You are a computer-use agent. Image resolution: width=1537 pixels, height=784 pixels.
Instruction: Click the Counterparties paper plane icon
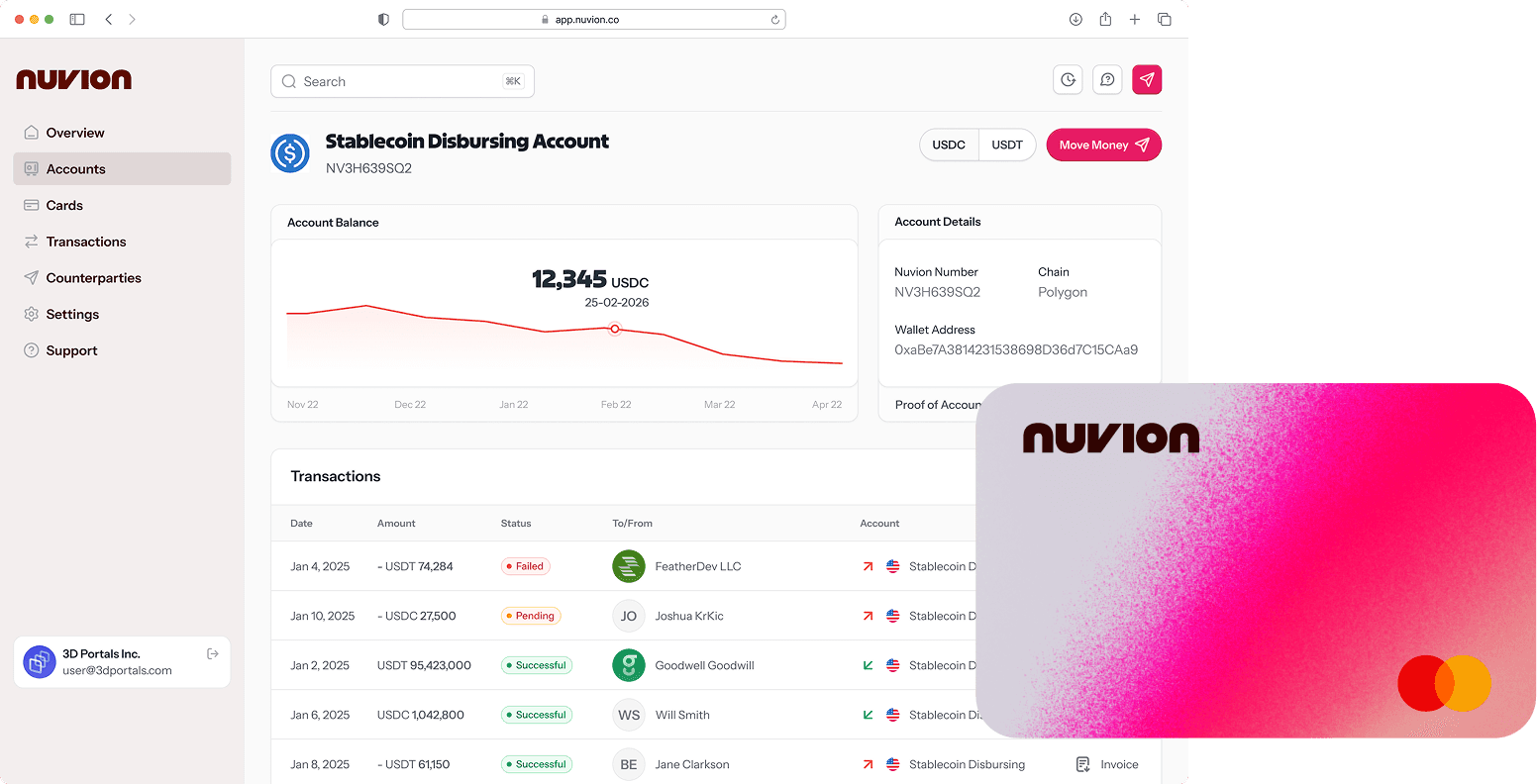(32, 278)
